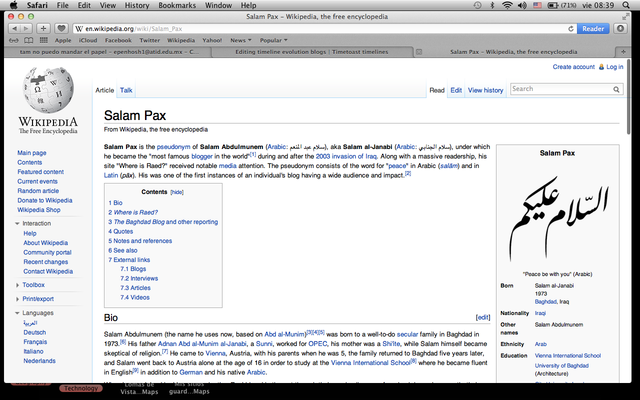Open Spotlight search in the menu bar
The width and height of the screenshot is (640, 400).
click(x=626, y=5)
